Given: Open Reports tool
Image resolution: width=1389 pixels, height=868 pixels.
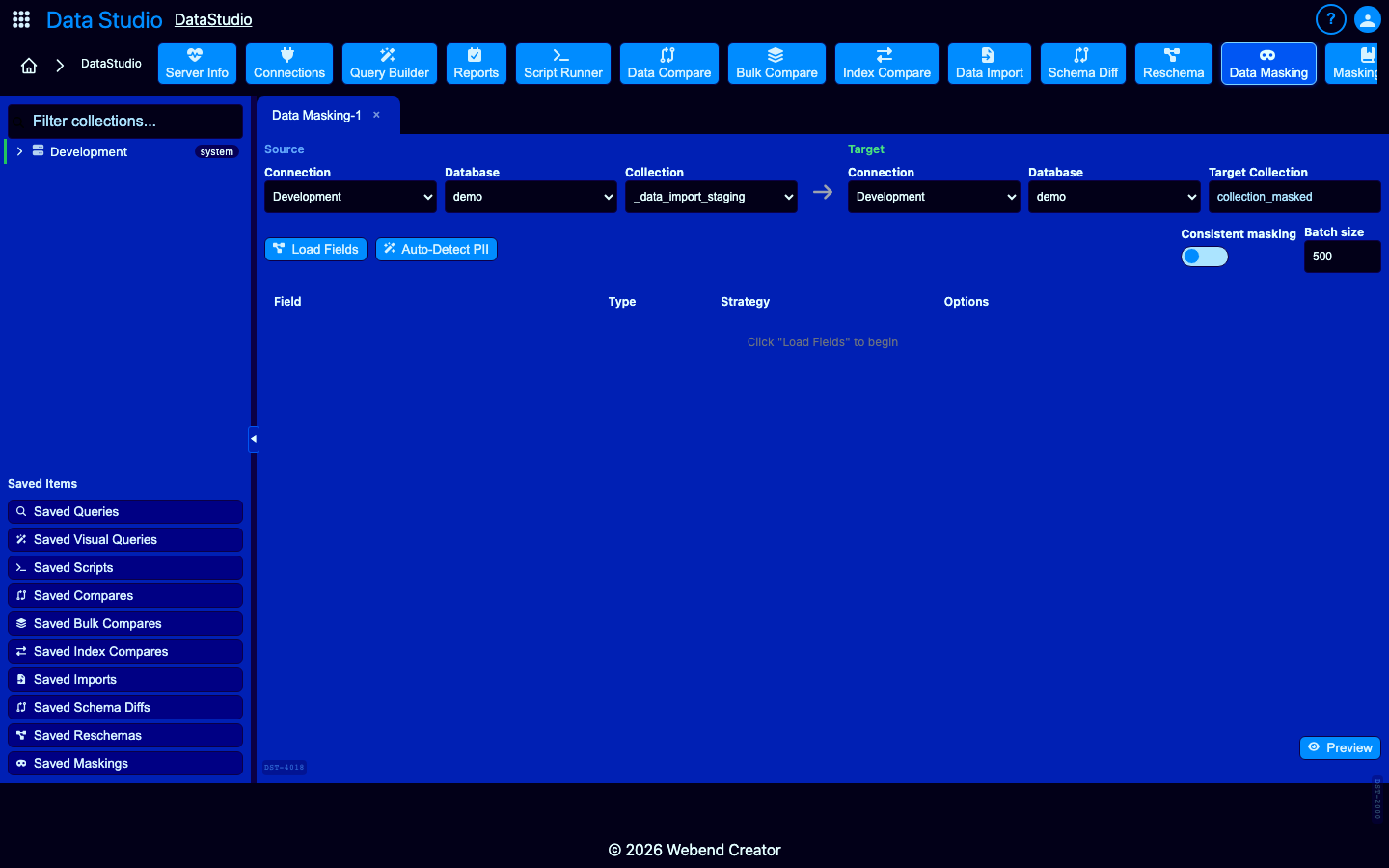Looking at the screenshot, I should tap(477, 64).
